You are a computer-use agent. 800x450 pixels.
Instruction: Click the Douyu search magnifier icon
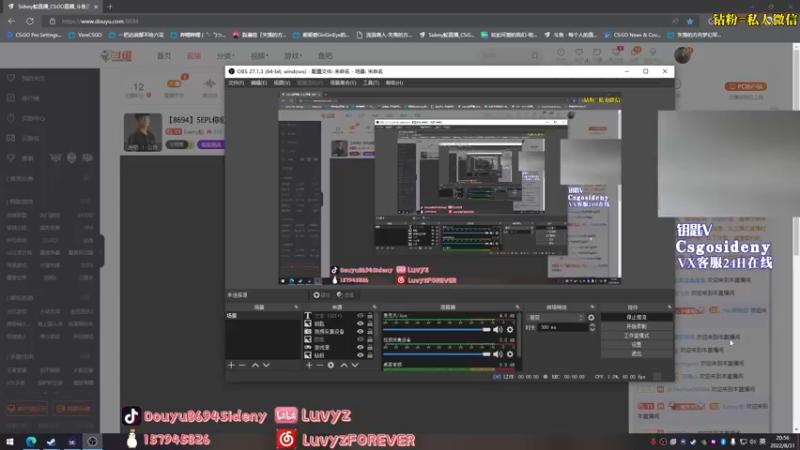535,56
